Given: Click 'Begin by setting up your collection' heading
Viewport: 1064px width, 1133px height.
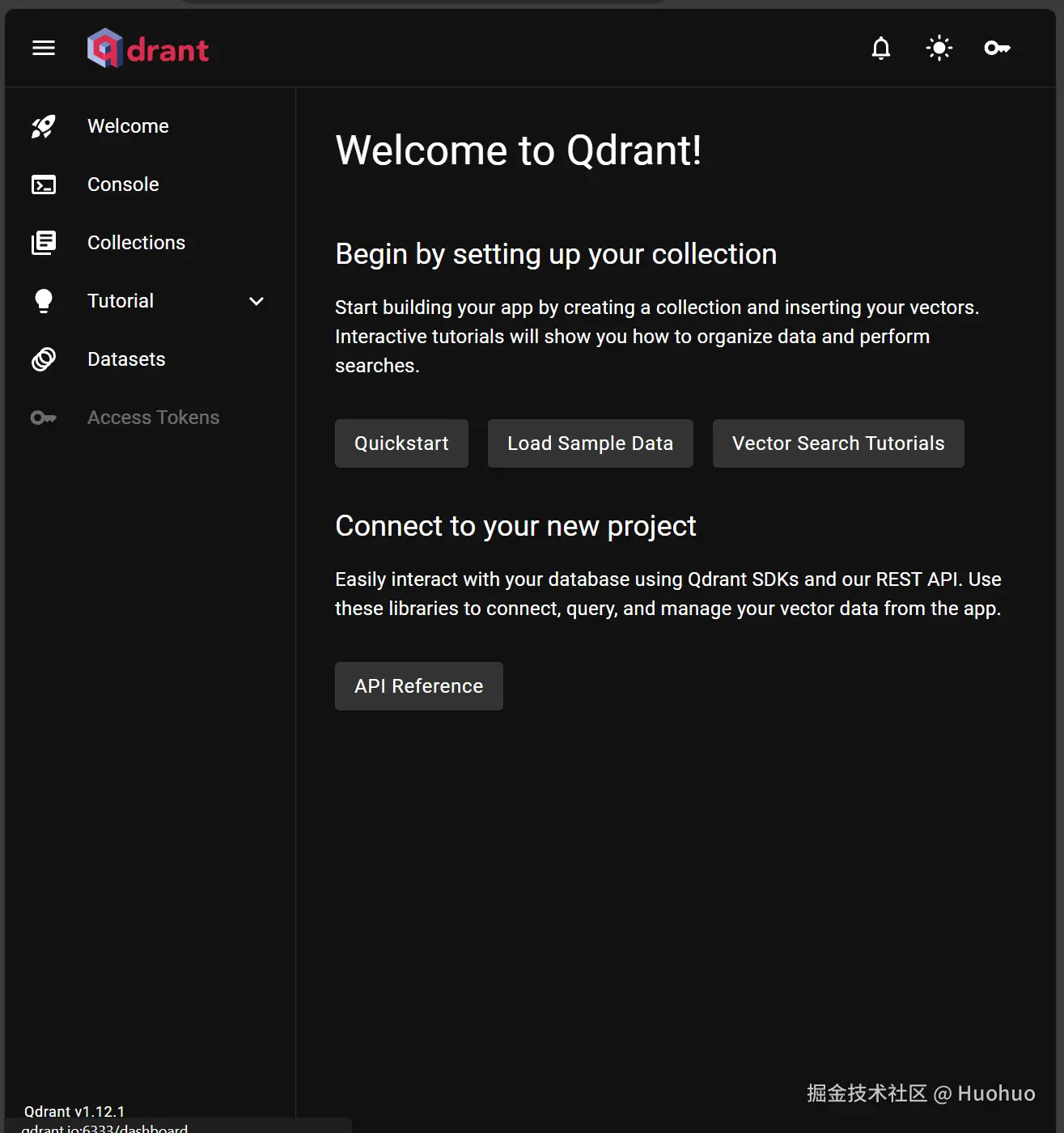Looking at the screenshot, I should pos(556,254).
